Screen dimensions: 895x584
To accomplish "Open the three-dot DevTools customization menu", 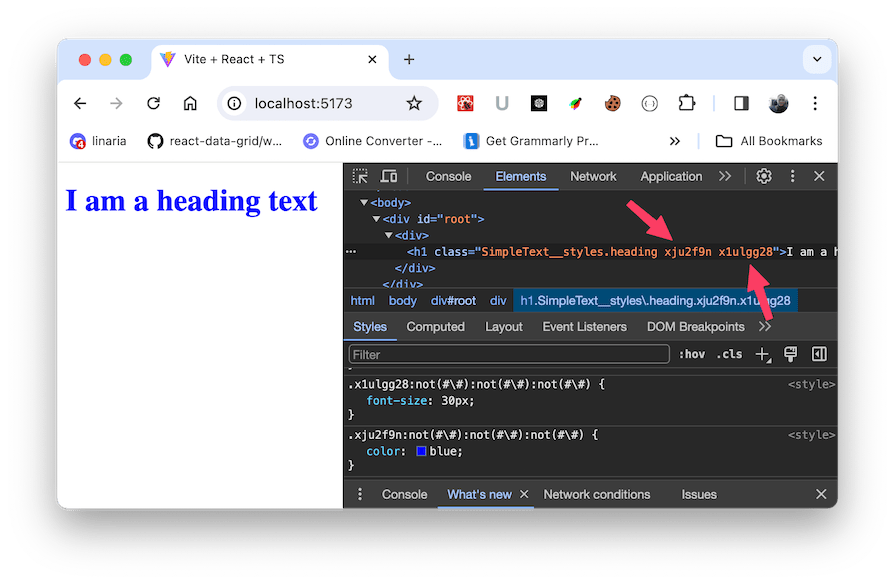I will pos(793,176).
